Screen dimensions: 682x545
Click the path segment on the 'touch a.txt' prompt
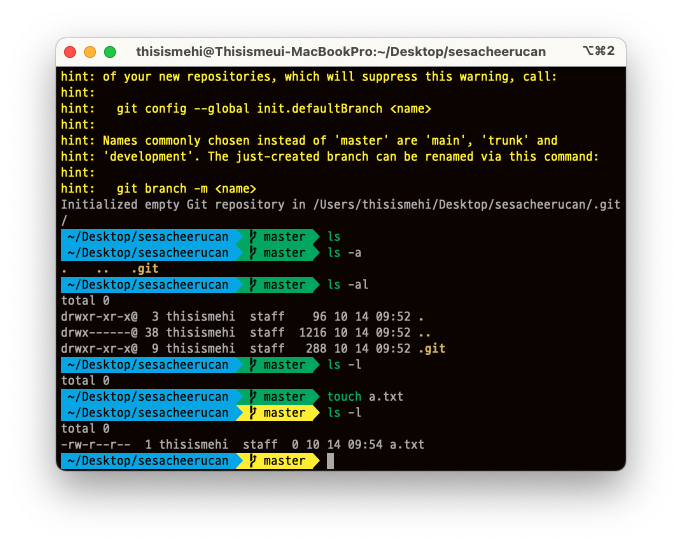148,397
